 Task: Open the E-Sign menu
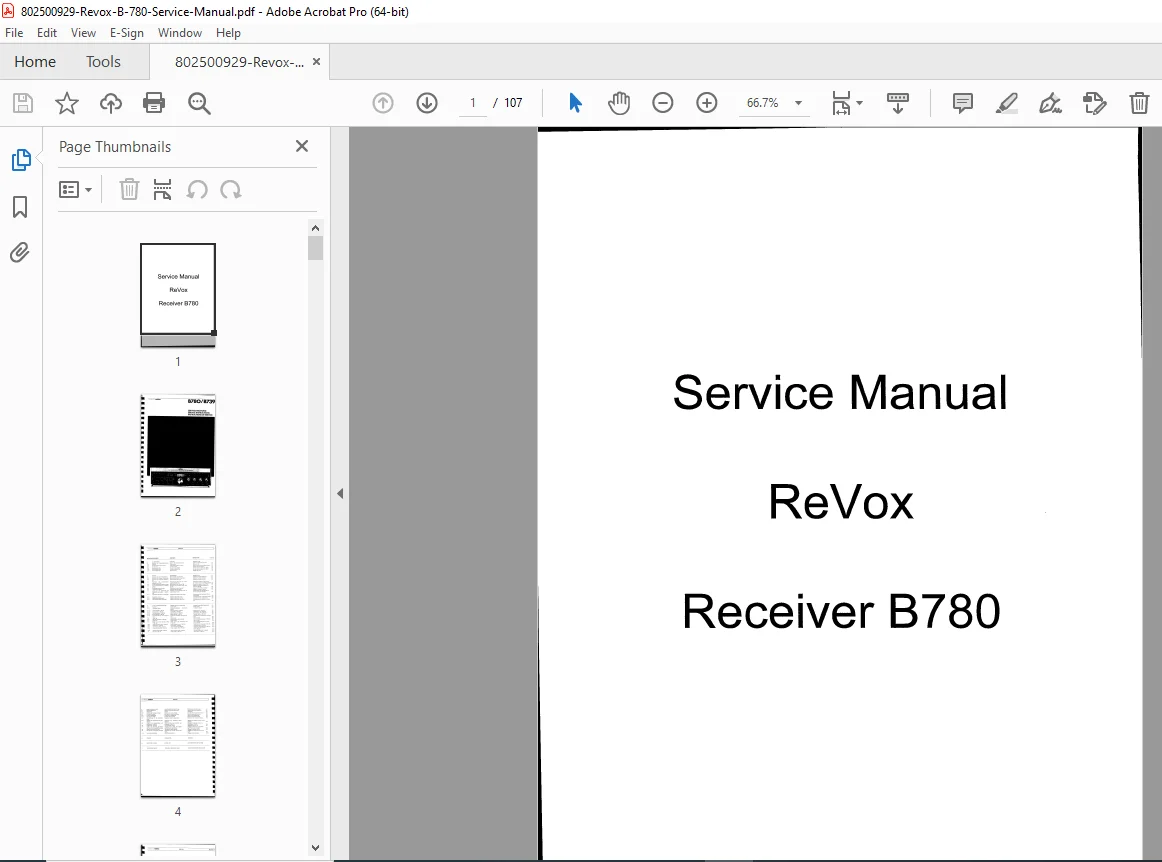click(127, 33)
